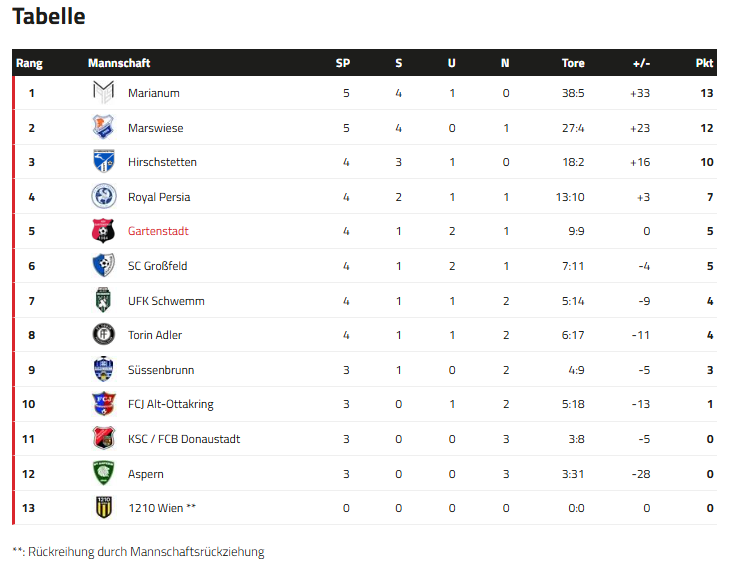Click the Tabelle heading
736x564 pixels.
click(x=48, y=16)
